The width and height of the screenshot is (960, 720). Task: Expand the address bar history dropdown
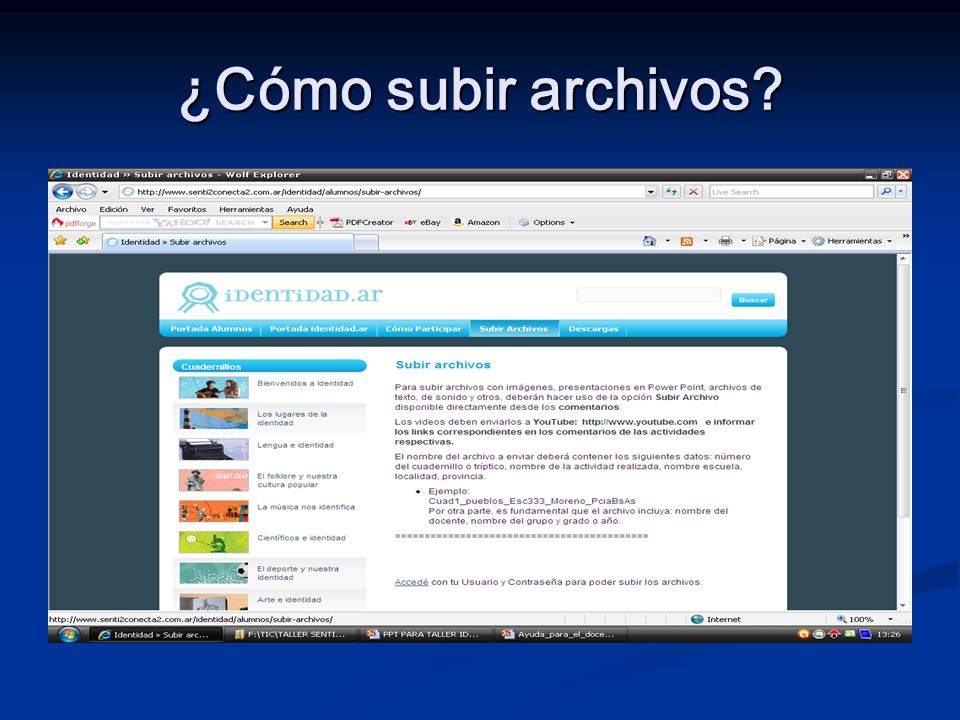(651, 192)
